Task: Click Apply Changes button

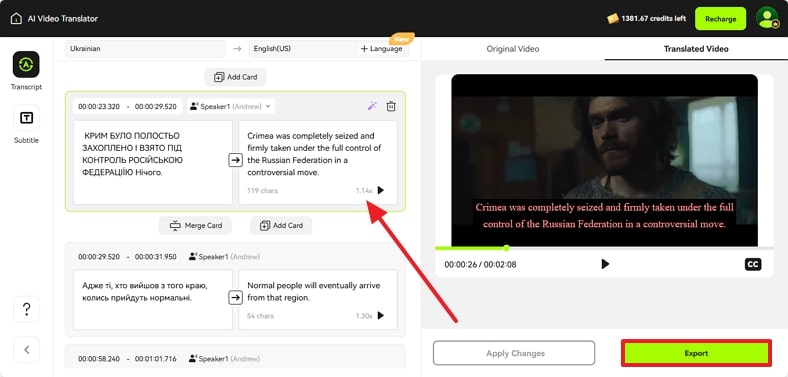Action: [514, 353]
